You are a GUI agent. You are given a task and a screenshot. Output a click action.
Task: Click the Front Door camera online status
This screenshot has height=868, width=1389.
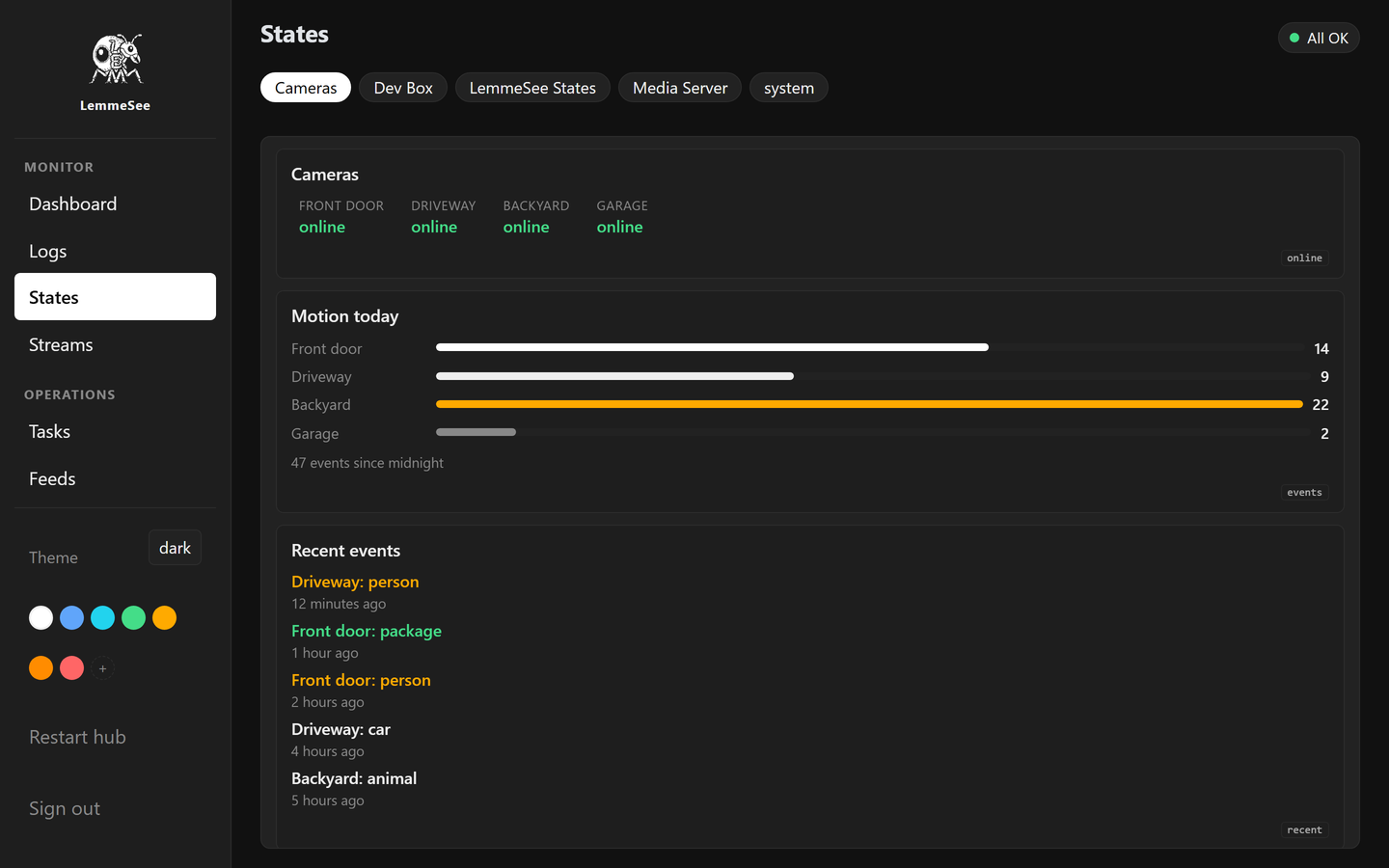[322, 227]
